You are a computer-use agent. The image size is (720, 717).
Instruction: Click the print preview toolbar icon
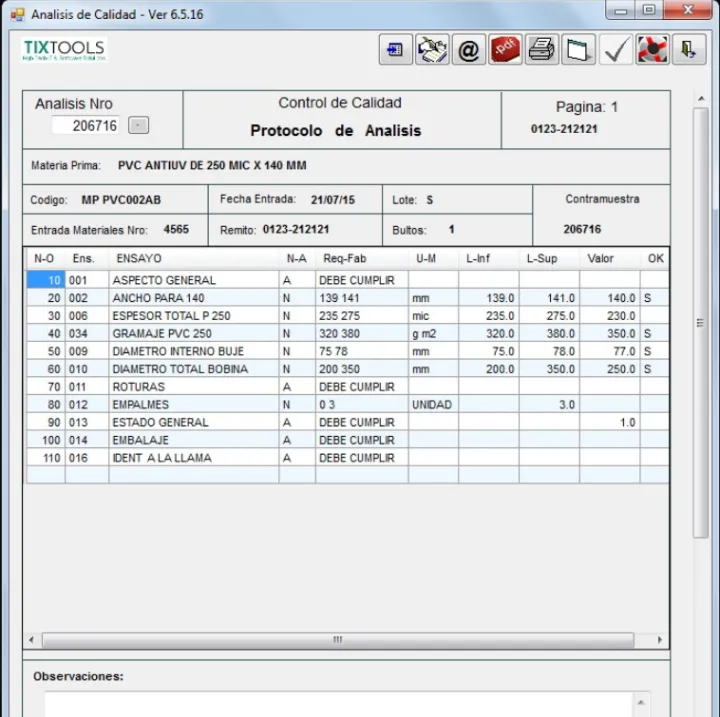point(432,50)
